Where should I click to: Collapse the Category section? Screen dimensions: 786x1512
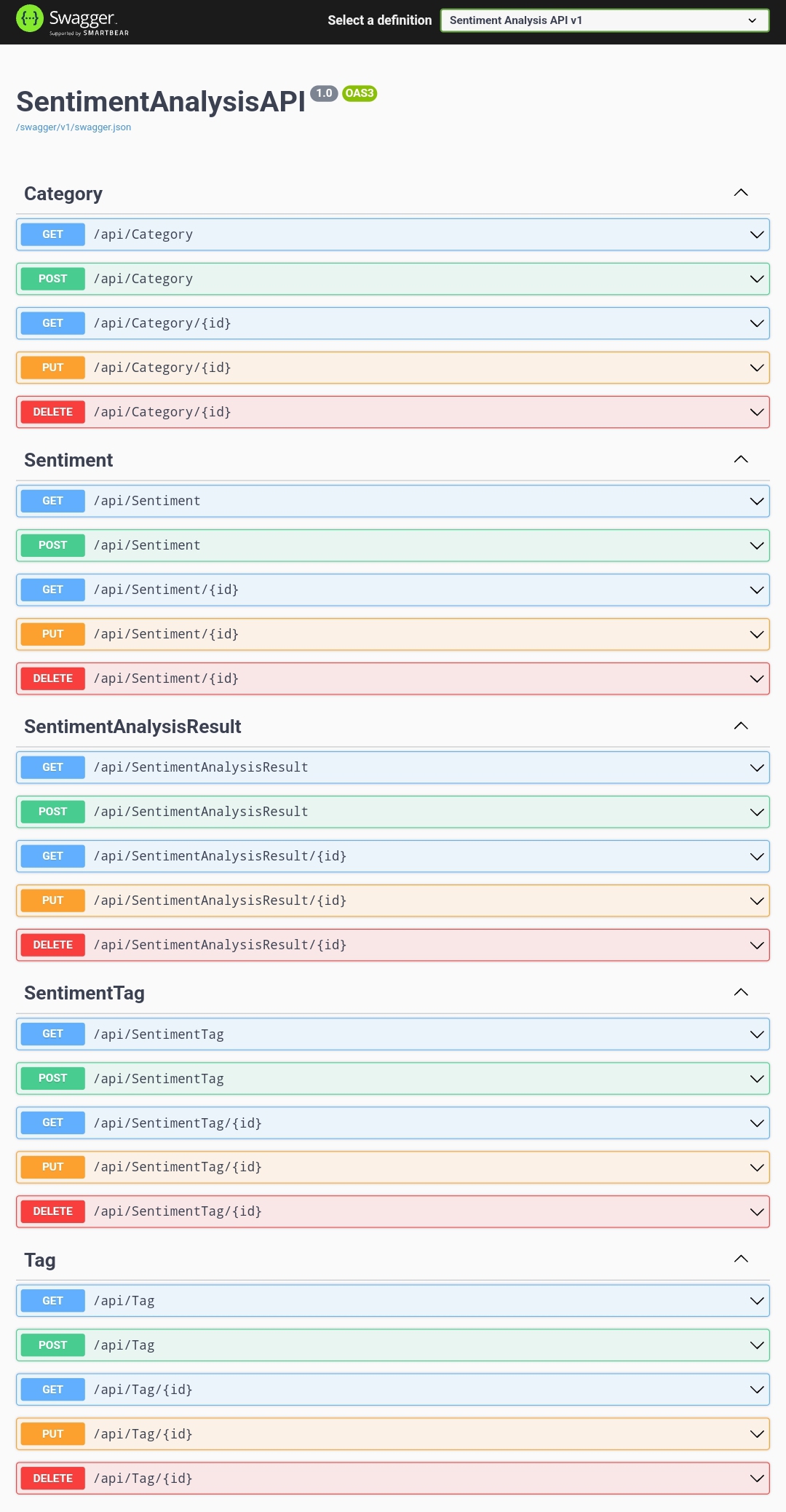point(740,192)
